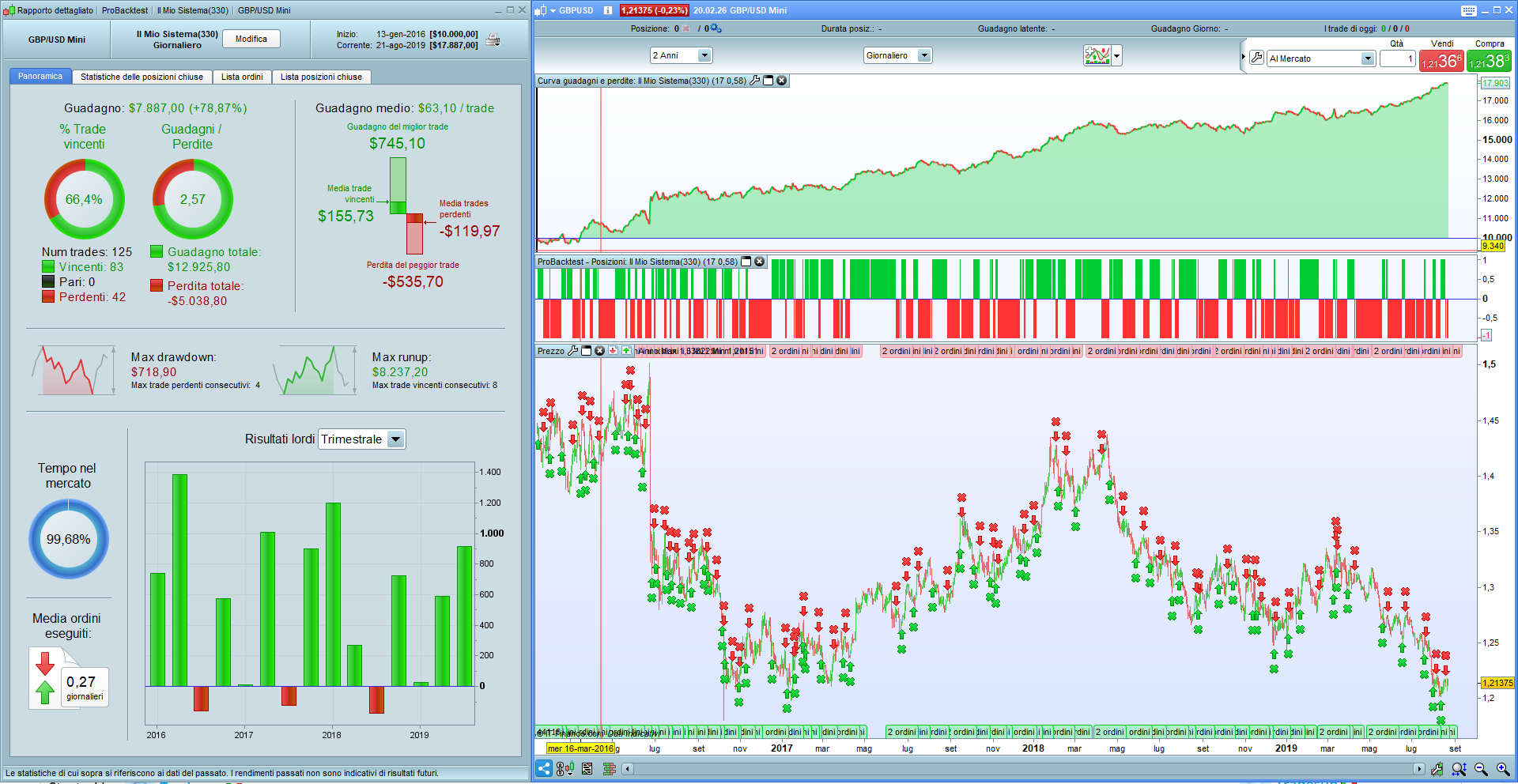Click the chart scrollbar left arrow
The width and height of the screenshot is (1518, 784).
(x=628, y=768)
